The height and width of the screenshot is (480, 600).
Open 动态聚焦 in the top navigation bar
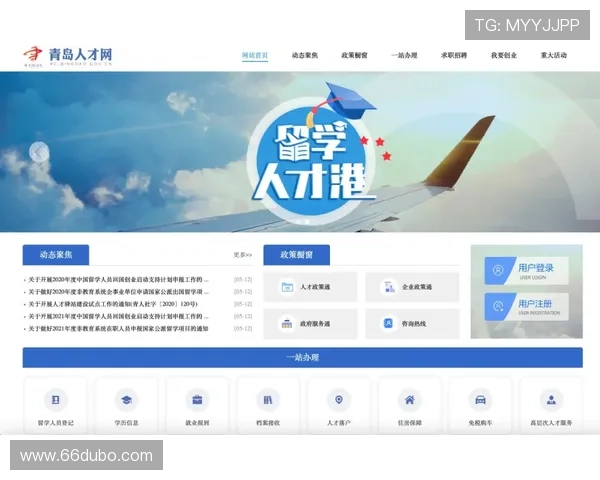tap(305, 55)
